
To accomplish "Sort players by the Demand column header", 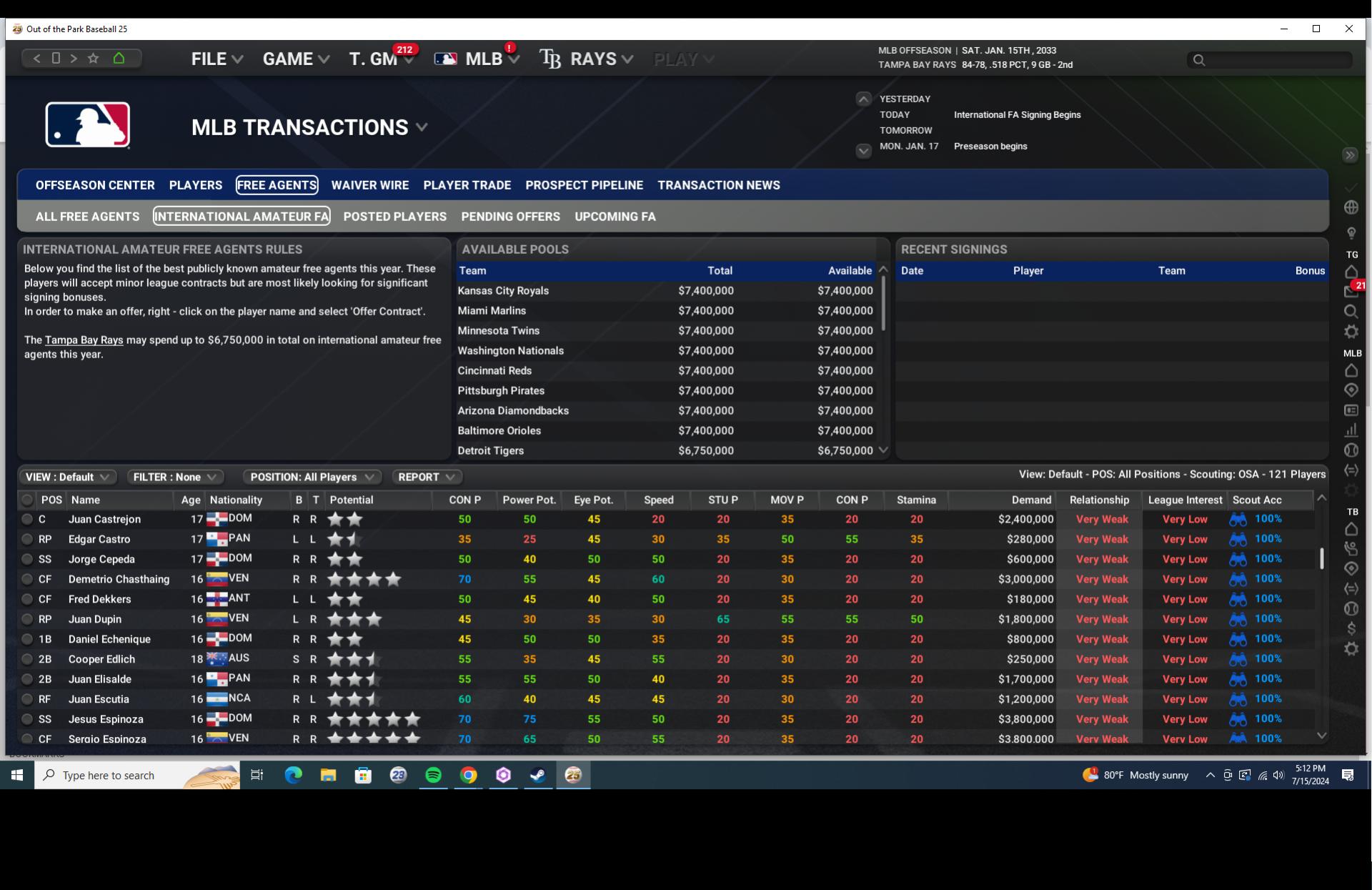I will tap(1030, 500).
